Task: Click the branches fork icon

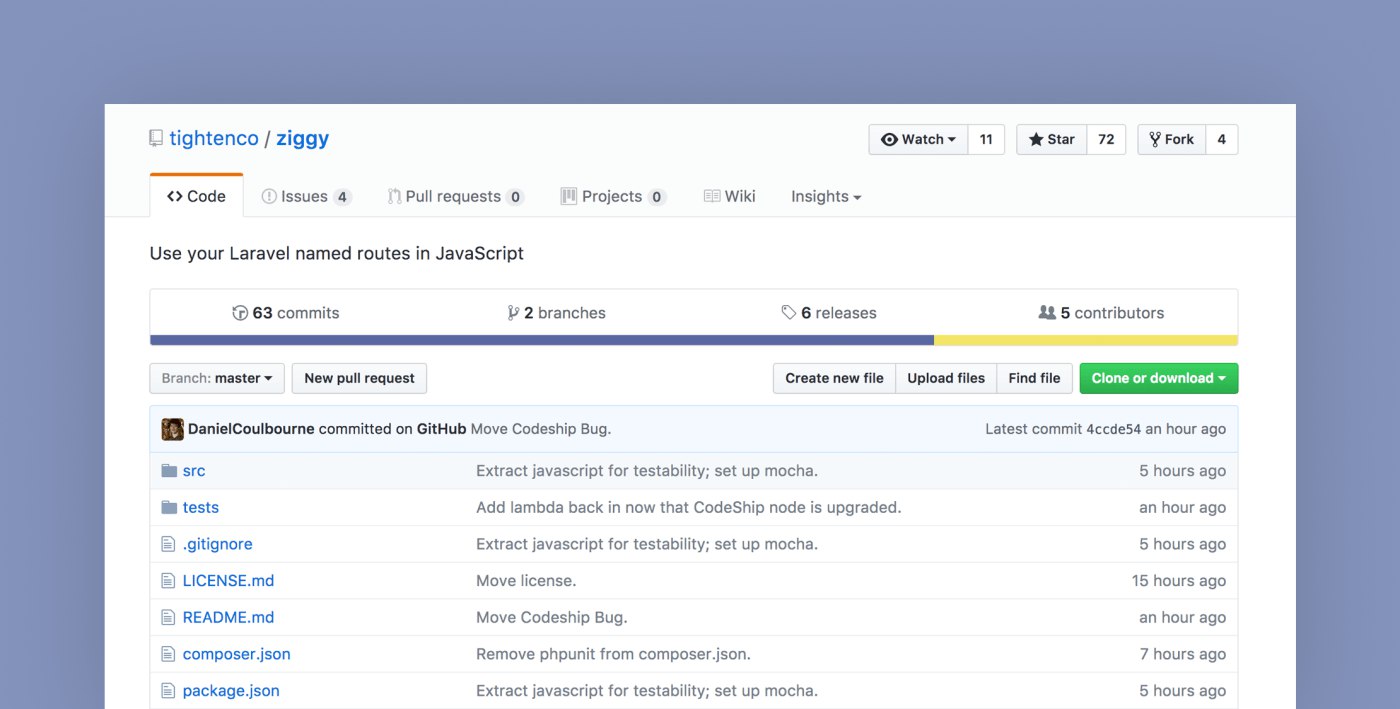Action: click(x=513, y=313)
